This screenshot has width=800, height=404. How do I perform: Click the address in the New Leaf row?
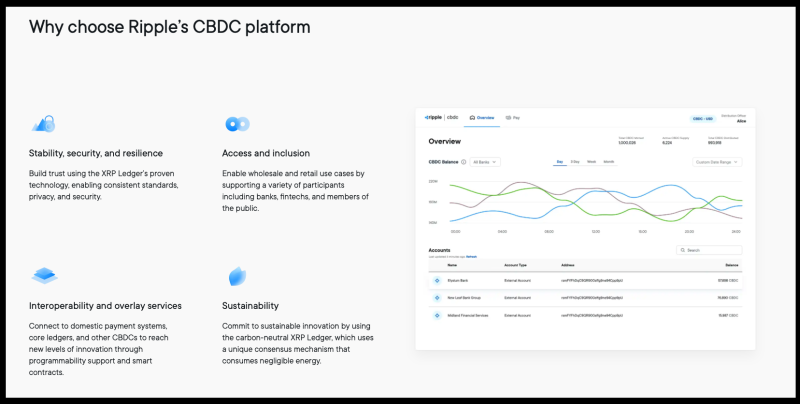pos(592,297)
